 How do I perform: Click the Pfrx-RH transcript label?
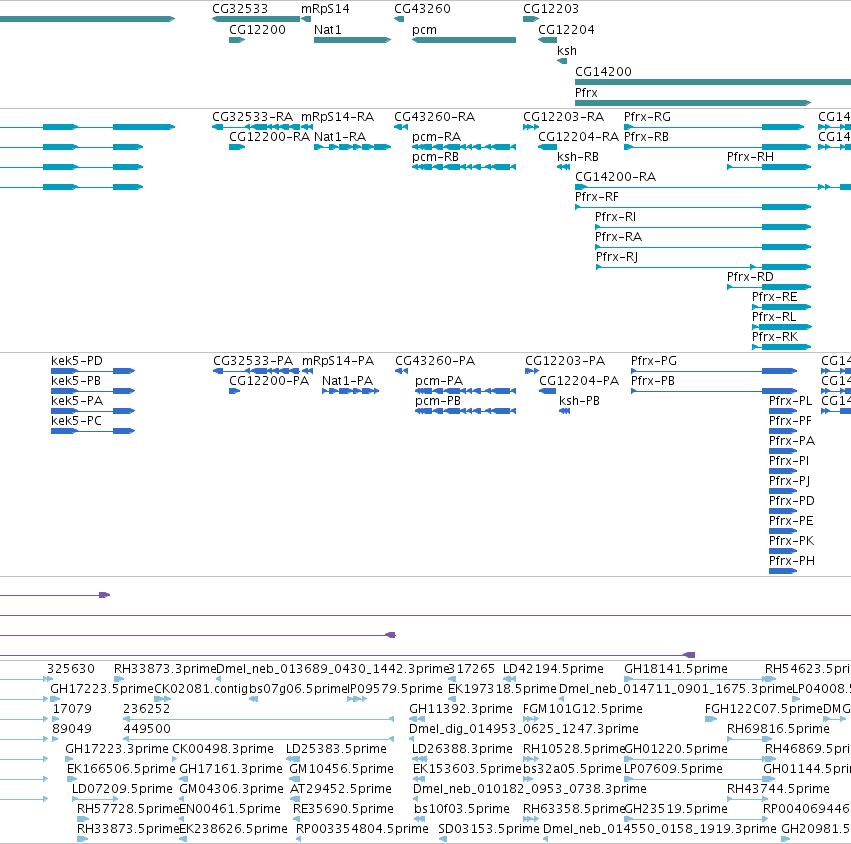tap(750, 157)
